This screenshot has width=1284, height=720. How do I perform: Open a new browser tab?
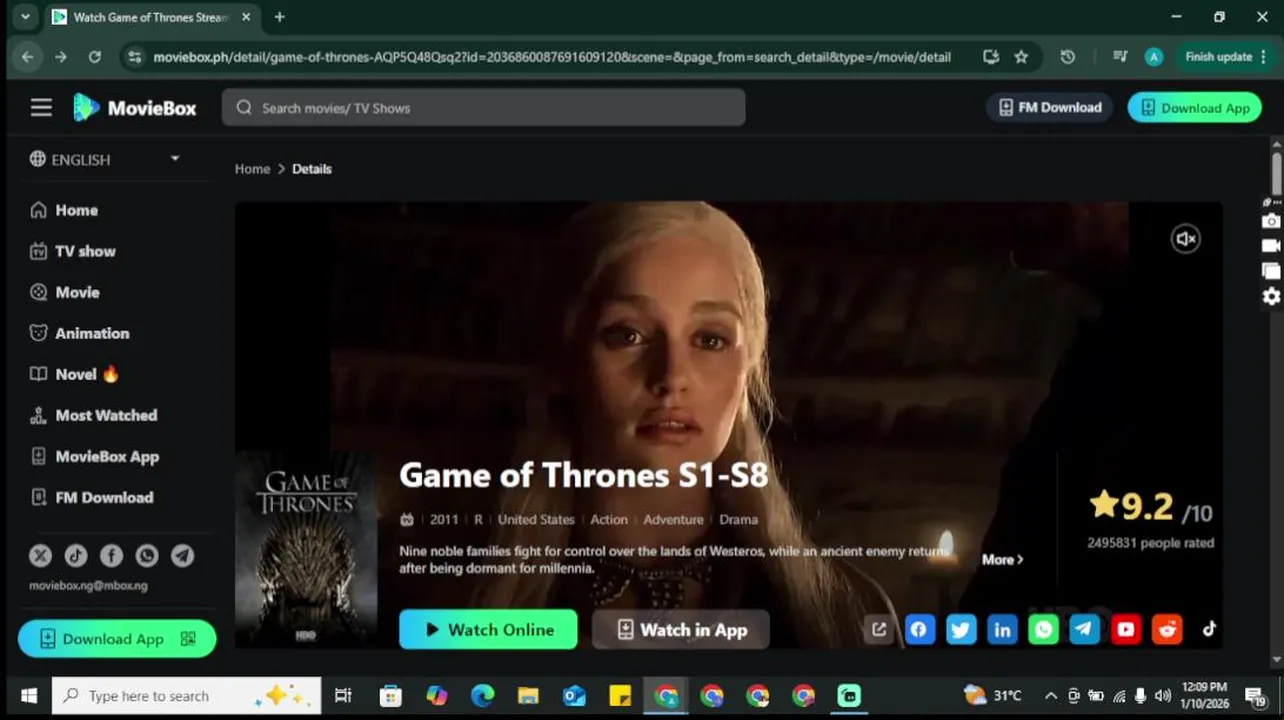coord(279,17)
